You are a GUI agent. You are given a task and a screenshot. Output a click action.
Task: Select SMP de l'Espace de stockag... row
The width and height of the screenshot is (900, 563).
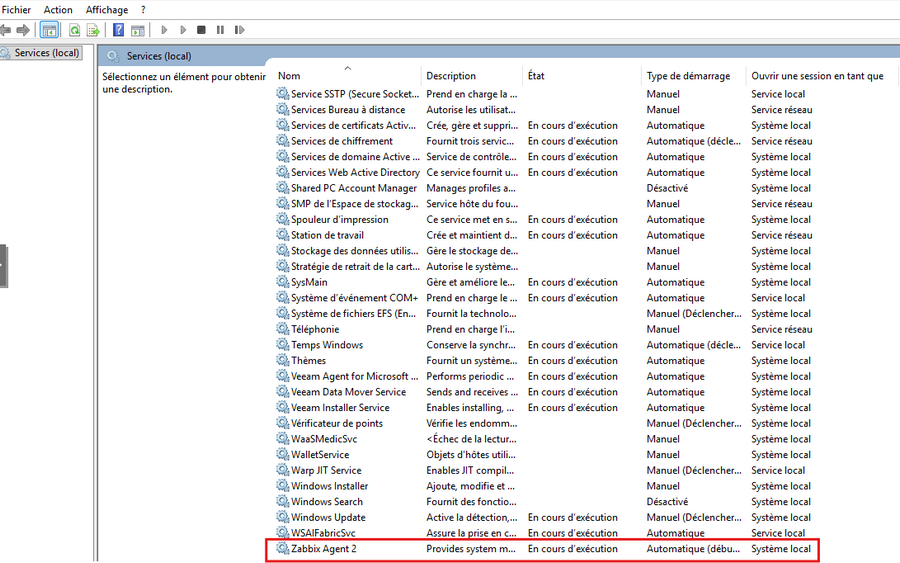click(x=355, y=203)
